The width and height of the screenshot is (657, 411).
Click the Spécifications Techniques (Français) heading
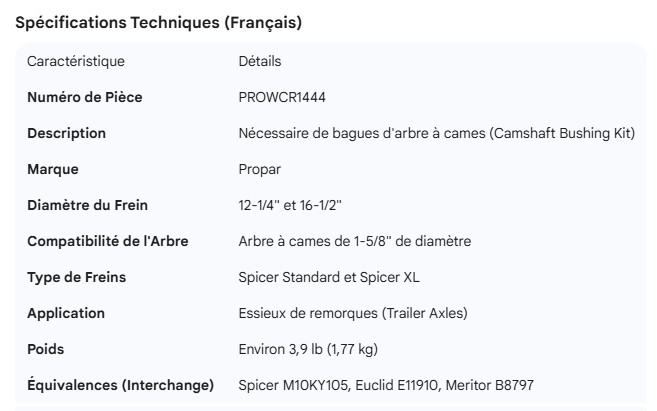(159, 23)
